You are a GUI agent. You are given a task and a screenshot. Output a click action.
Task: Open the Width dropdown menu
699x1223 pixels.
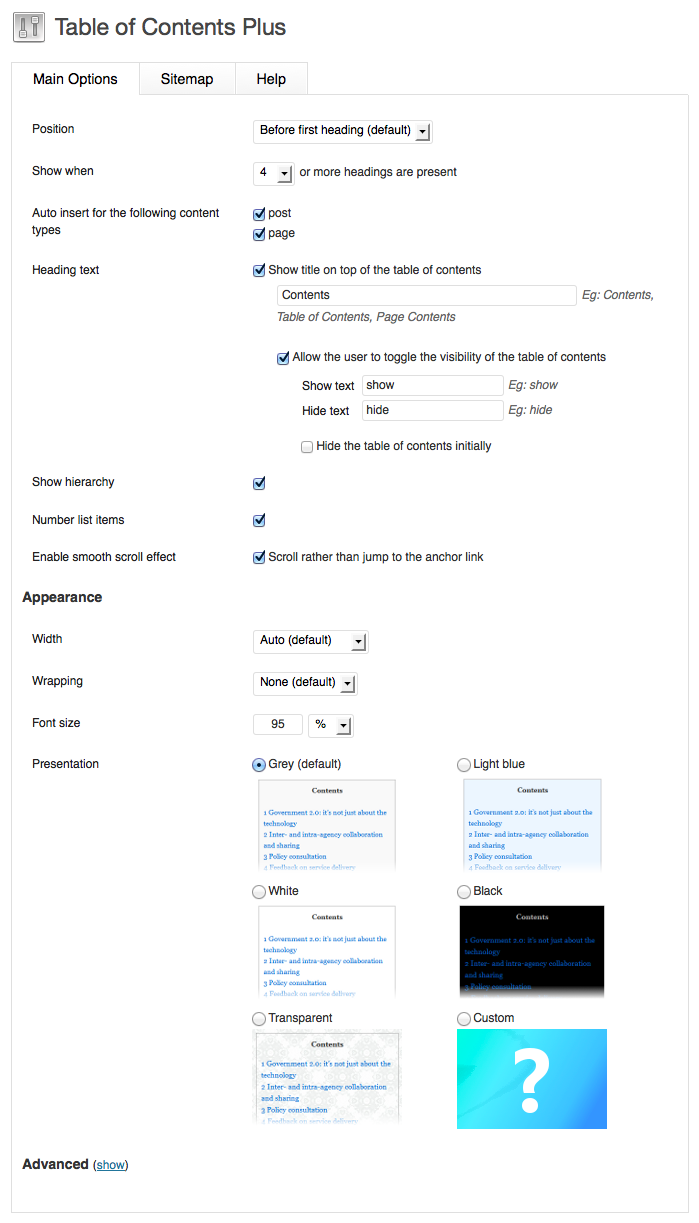(x=310, y=641)
